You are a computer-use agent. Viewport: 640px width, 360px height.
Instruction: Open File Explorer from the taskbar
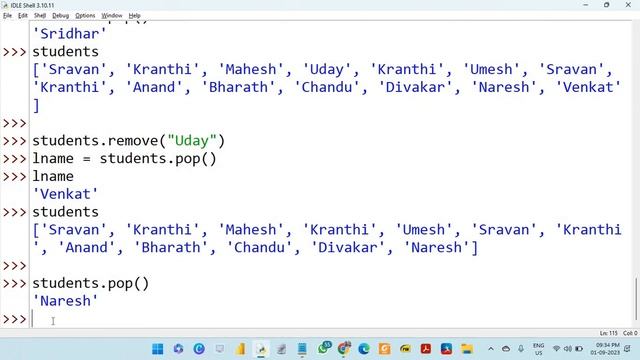(x=467, y=349)
